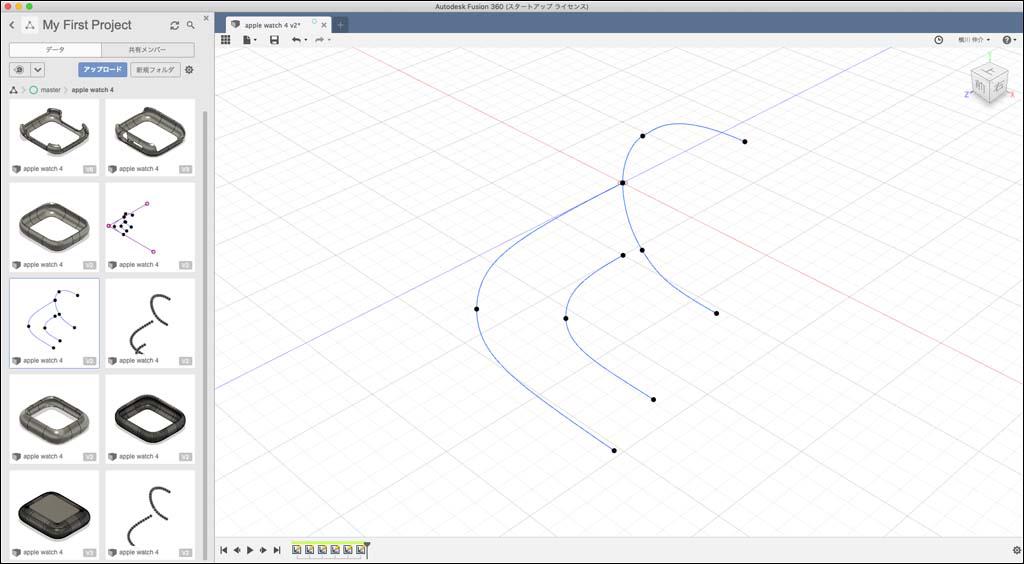Click the 新規フォルダ button
Image resolution: width=1024 pixels, height=564 pixels.
(155, 70)
